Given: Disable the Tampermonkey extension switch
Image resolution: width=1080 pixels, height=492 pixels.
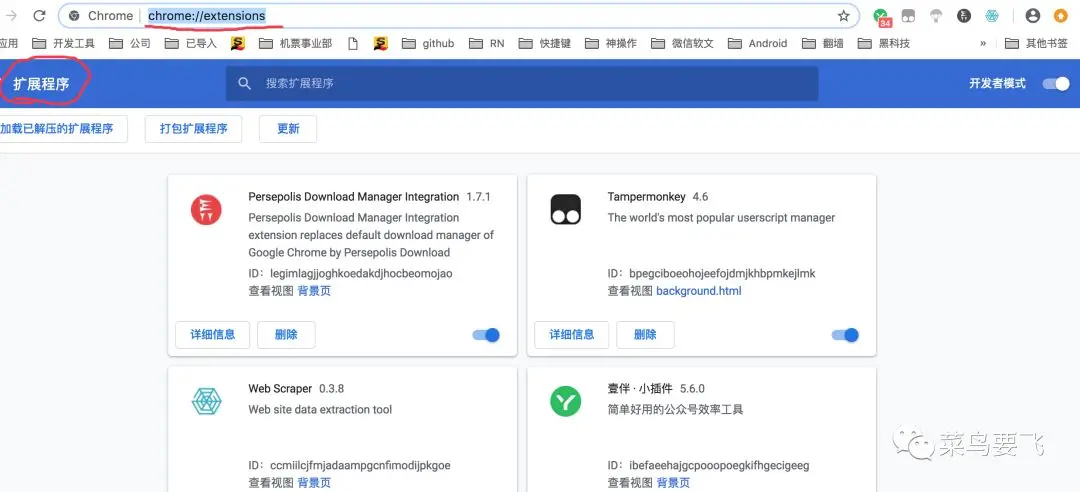Looking at the screenshot, I should [x=846, y=335].
